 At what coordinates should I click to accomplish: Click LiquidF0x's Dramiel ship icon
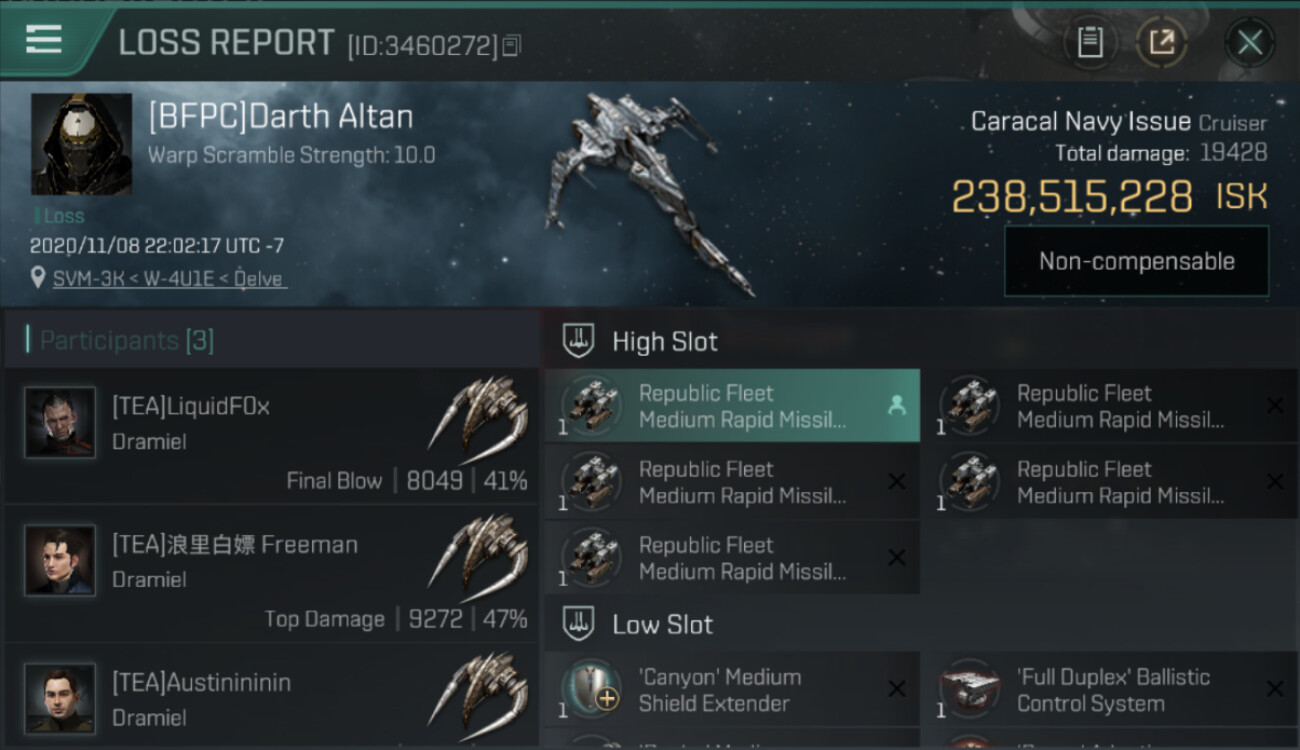tap(478, 411)
